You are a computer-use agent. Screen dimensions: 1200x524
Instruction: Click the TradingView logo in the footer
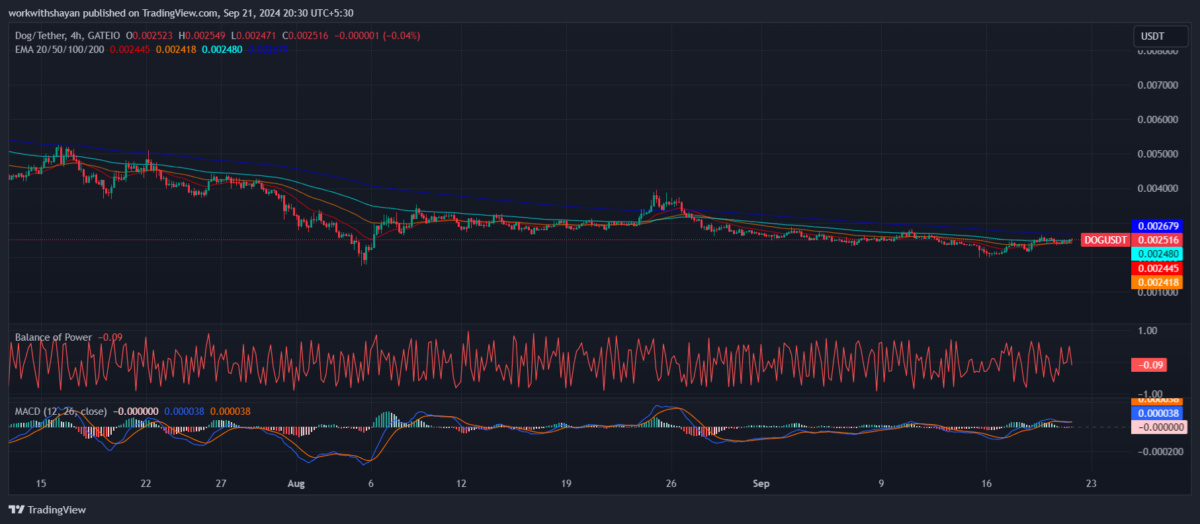click(49, 509)
